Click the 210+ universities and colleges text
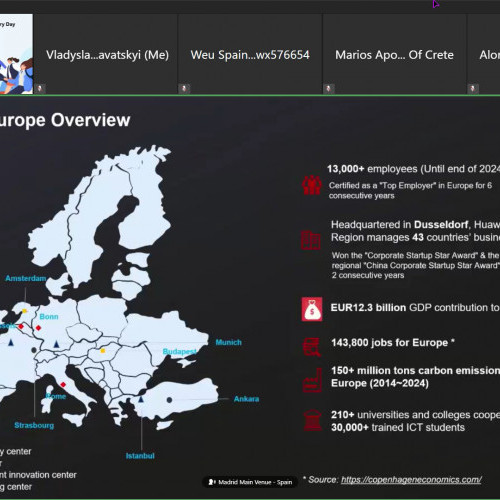Image resolution: width=500 pixels, height=500 pixels. click(415, 415)
